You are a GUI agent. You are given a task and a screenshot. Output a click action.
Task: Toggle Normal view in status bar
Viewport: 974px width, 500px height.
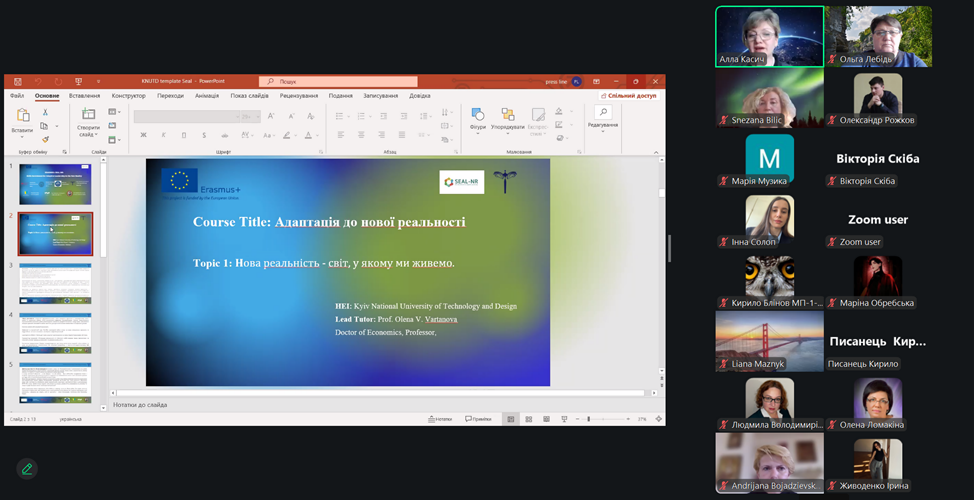click(x=510, y=419)
